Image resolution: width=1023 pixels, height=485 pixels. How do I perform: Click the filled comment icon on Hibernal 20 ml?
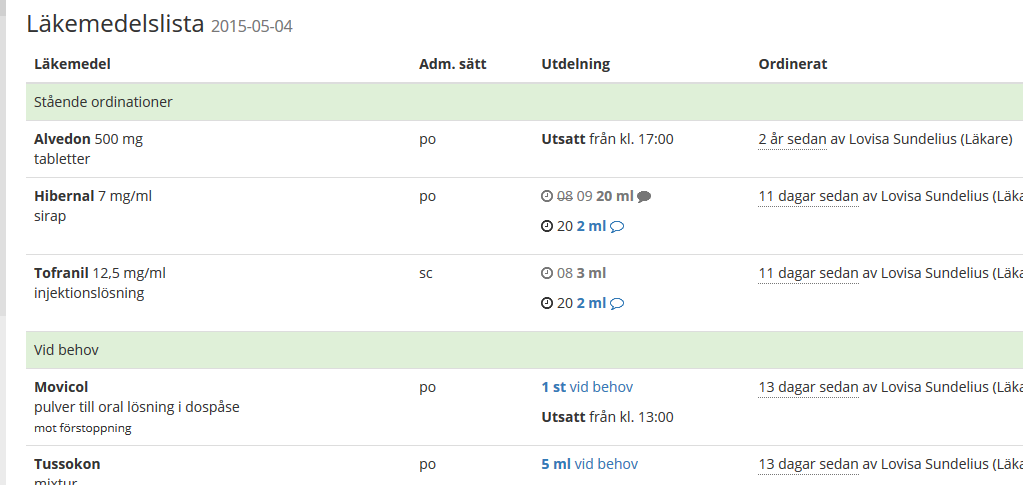pos(644,196)
